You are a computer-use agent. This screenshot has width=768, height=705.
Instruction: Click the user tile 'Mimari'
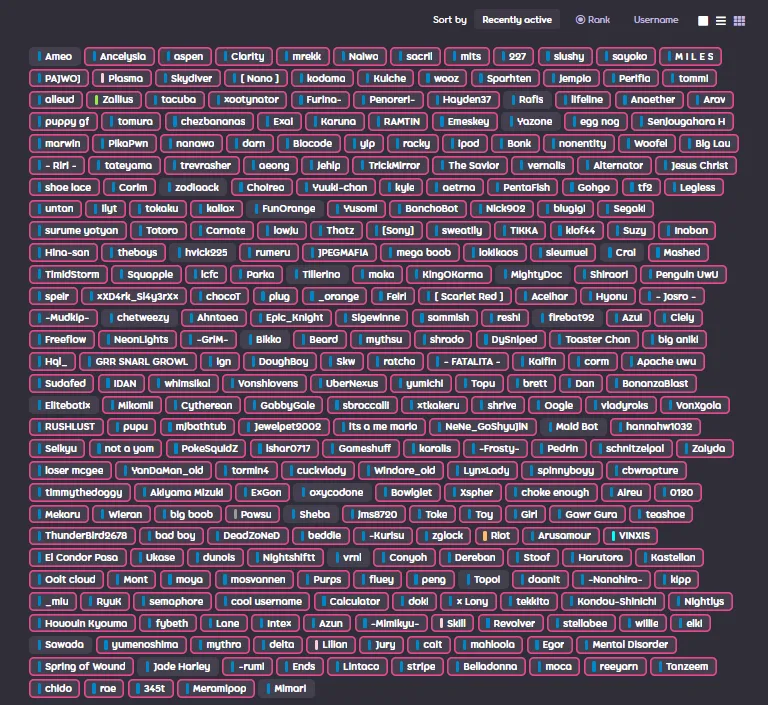[x=286, y=689]
